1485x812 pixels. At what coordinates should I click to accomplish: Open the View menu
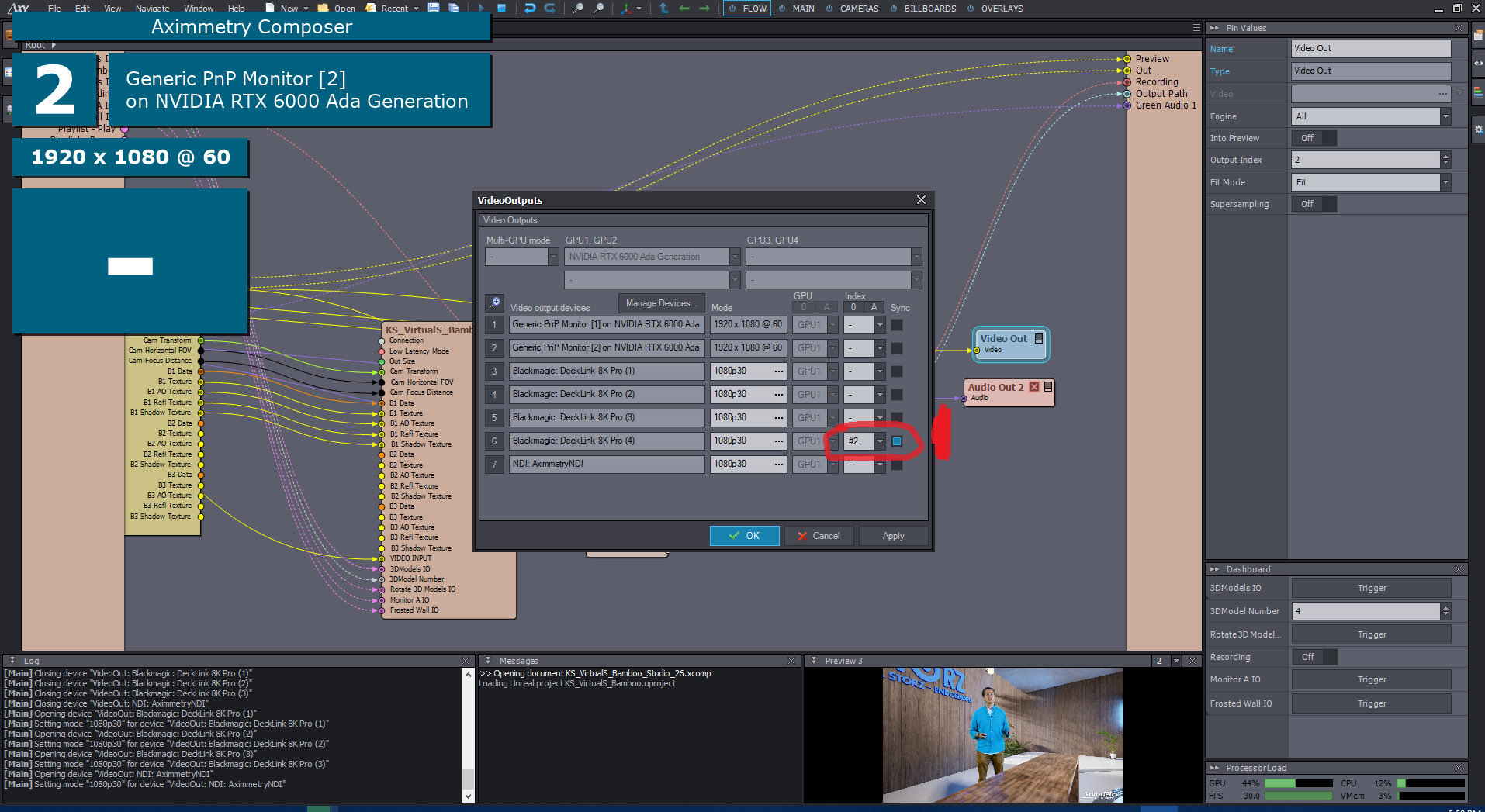(x=112, y=9)
